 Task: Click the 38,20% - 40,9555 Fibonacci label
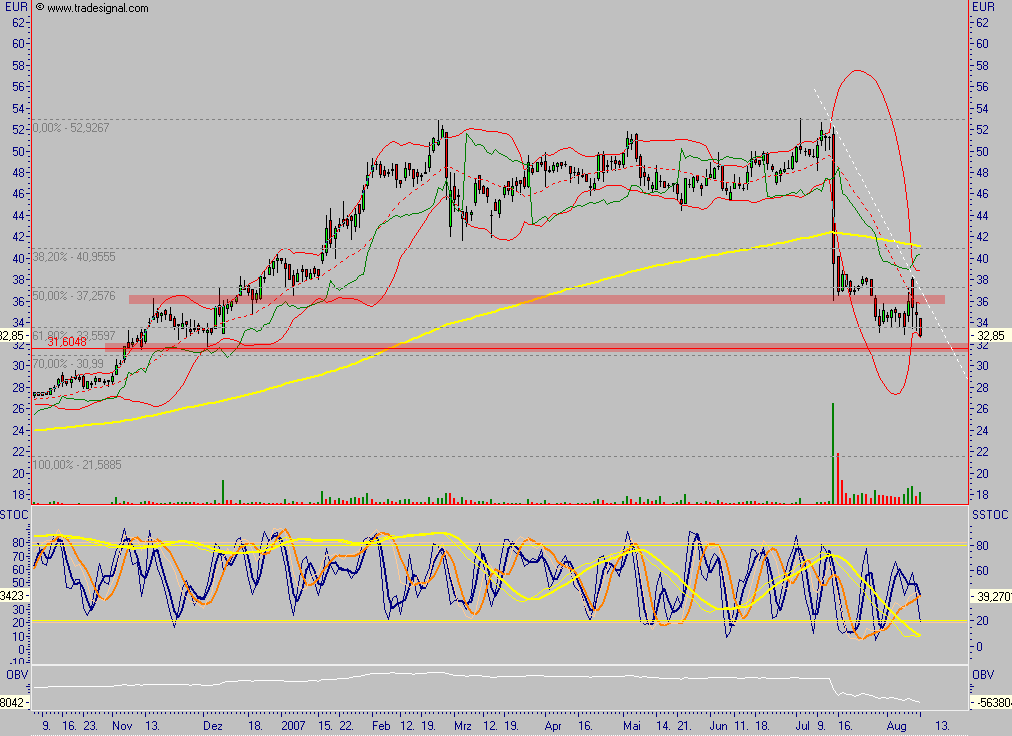74,257
